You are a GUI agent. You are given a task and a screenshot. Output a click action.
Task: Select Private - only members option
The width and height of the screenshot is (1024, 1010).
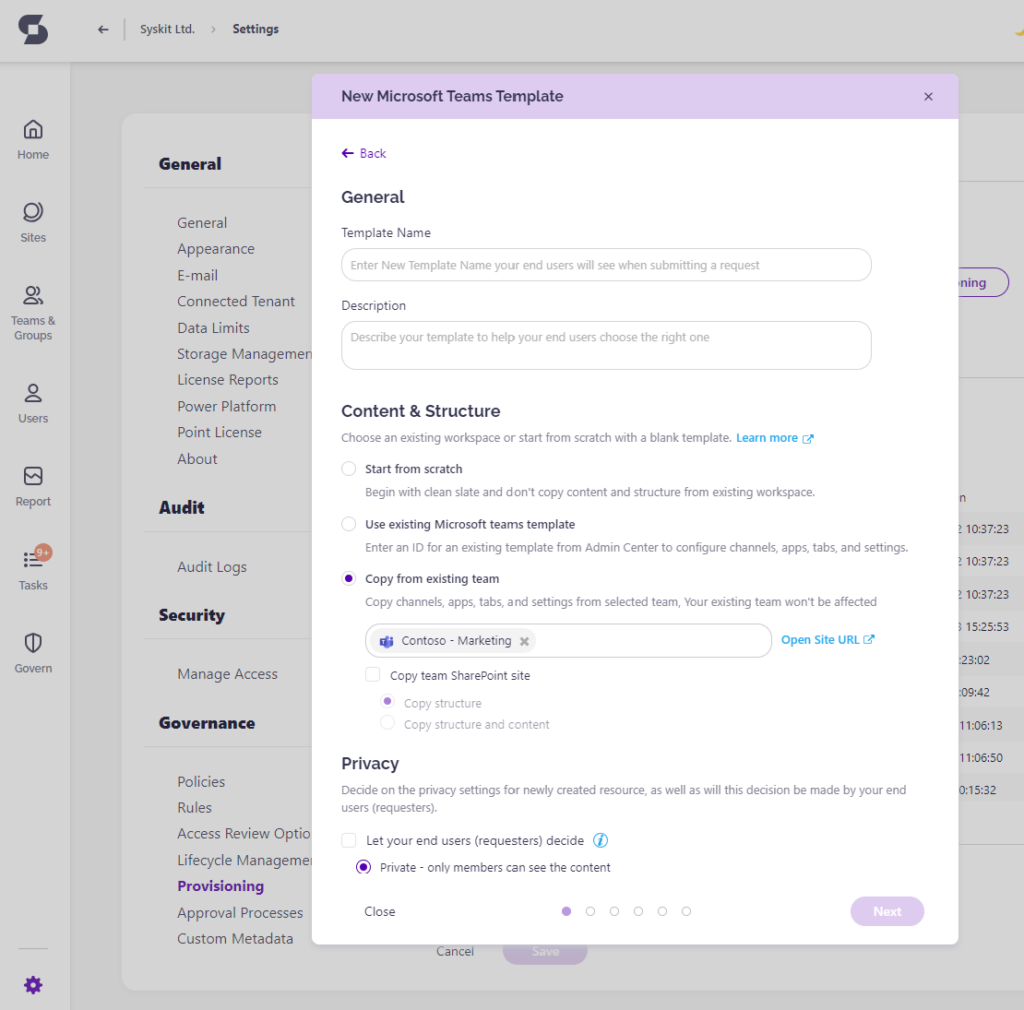(x=363, y=867)
